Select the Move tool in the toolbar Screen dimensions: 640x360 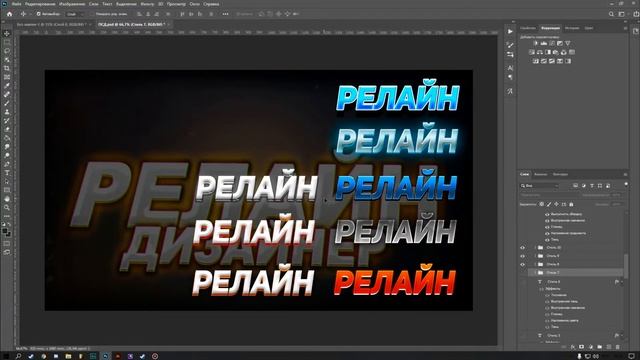(7, 33)
